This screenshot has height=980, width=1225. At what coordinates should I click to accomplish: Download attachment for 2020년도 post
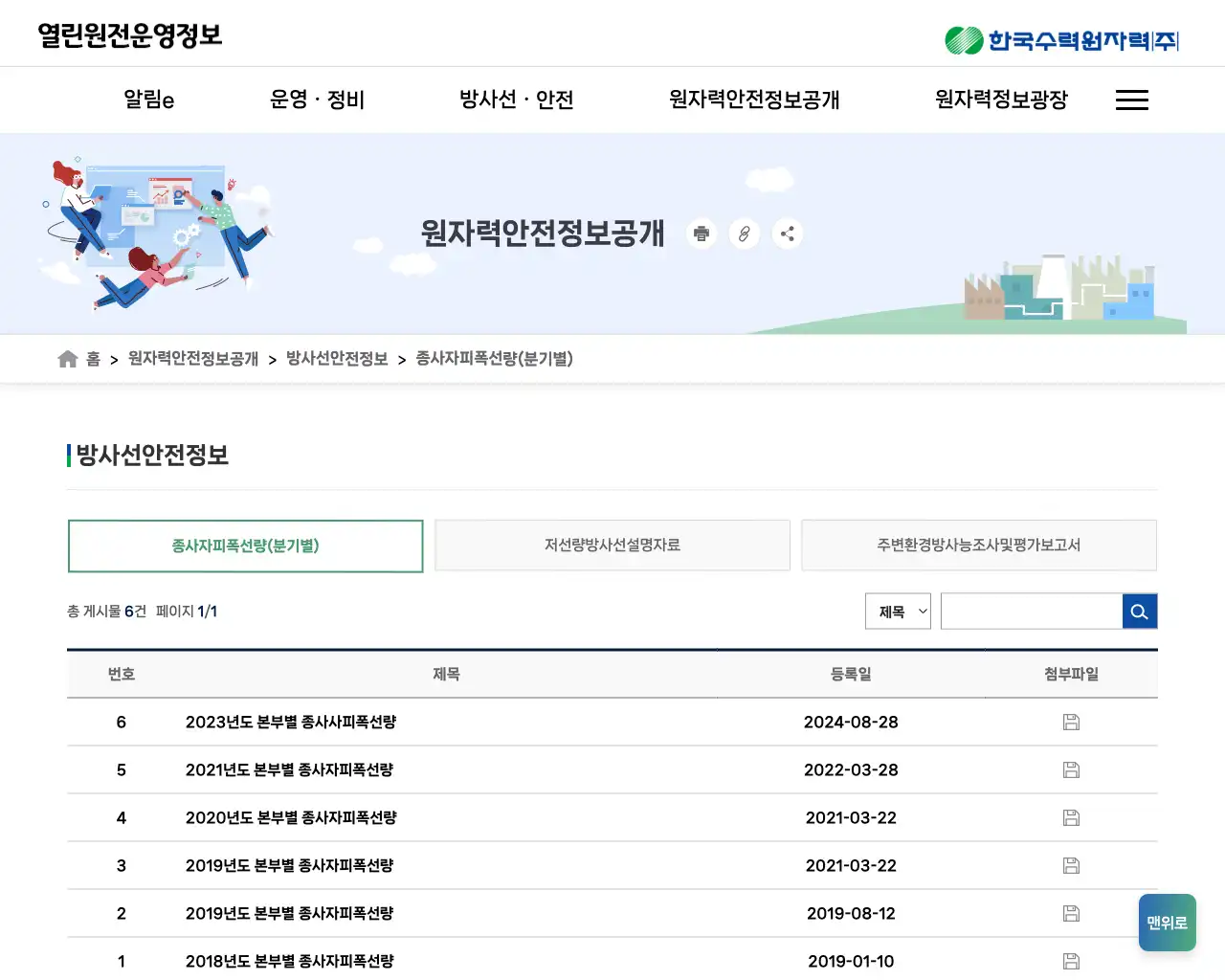tap(1071, 817)
